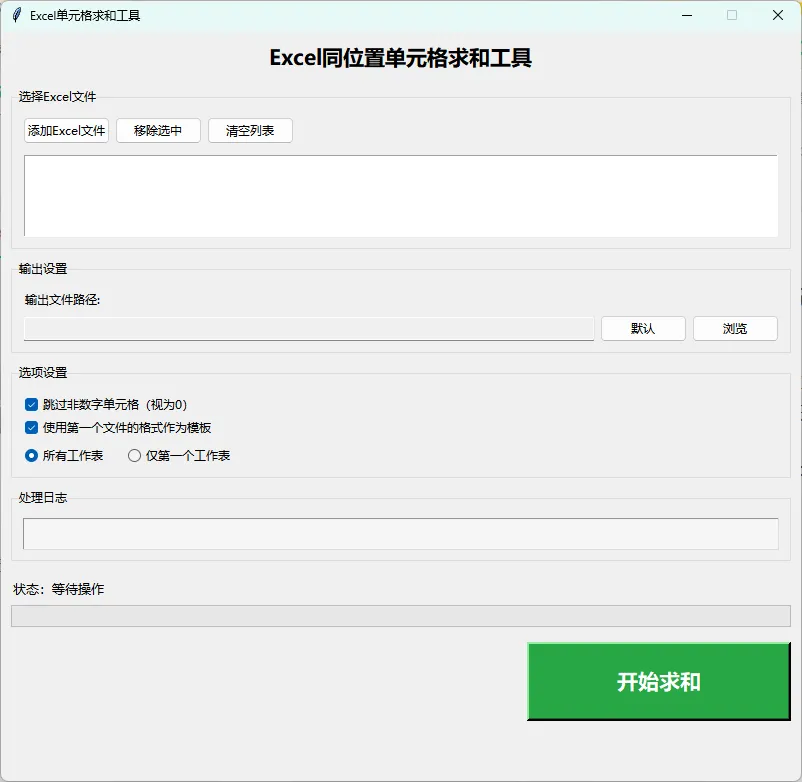
Task: Toggle 使用第一个文件的格式作为模板 checkbox
Action: [31, 428]
